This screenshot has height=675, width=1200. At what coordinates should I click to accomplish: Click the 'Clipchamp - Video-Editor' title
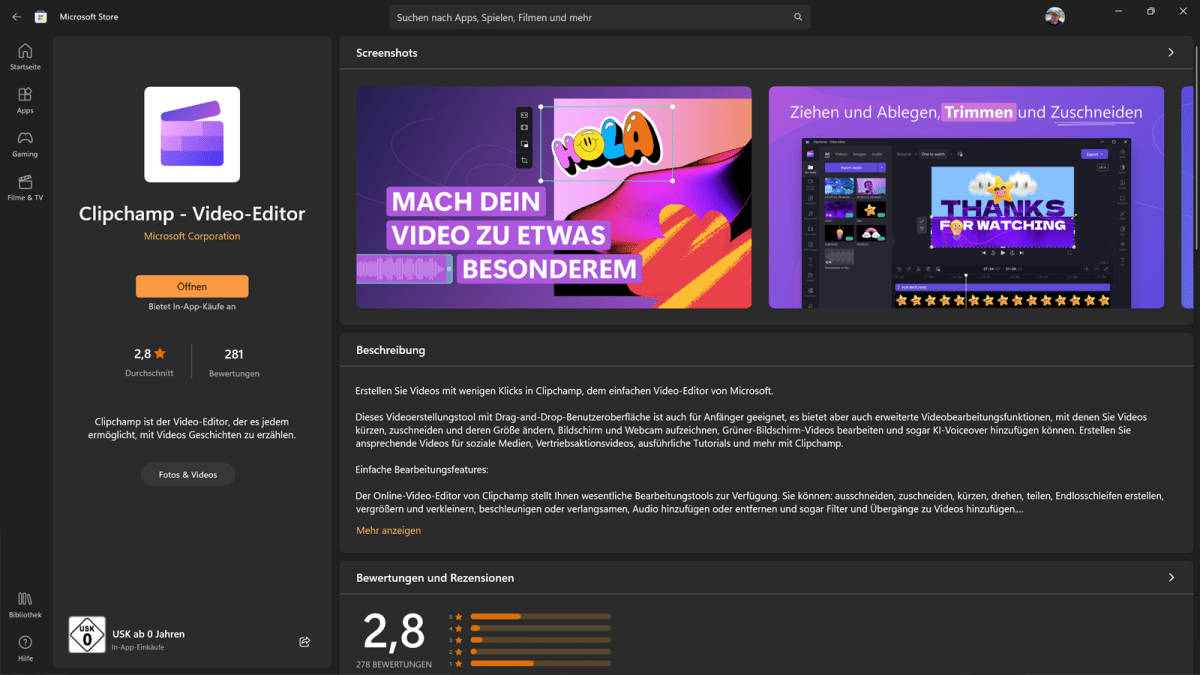pyautogui.click(x=192, y=214)
